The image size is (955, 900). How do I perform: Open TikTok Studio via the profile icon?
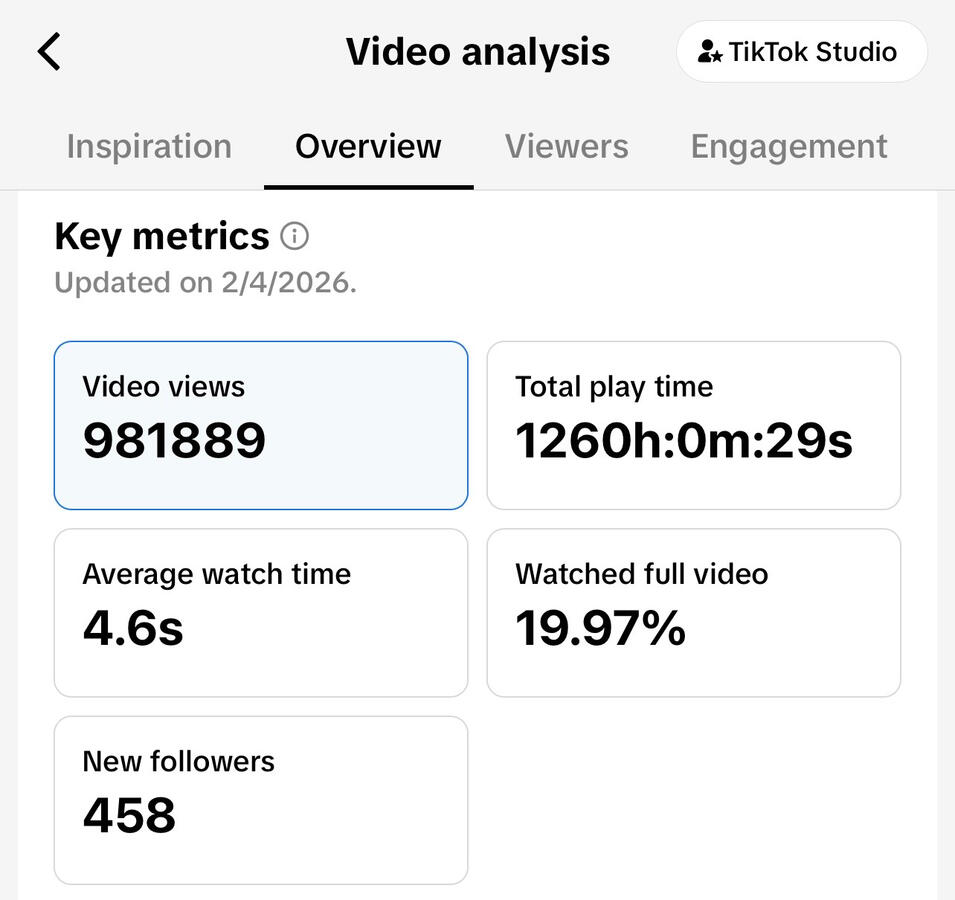[x=800, y=51]
